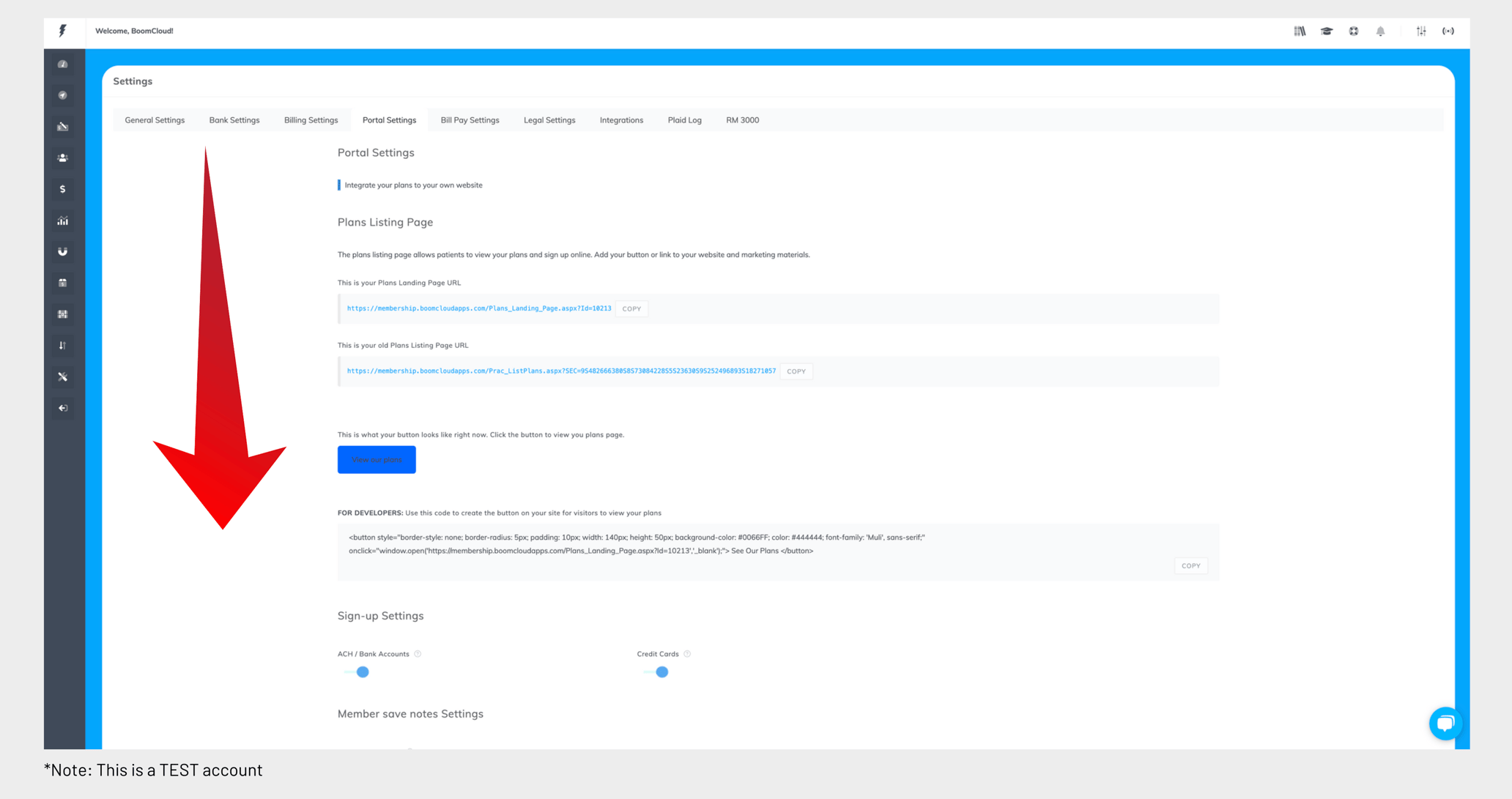Switch to the Bank Settings tab
Viewport: 1512px width, 799px height.
point(234,120)
